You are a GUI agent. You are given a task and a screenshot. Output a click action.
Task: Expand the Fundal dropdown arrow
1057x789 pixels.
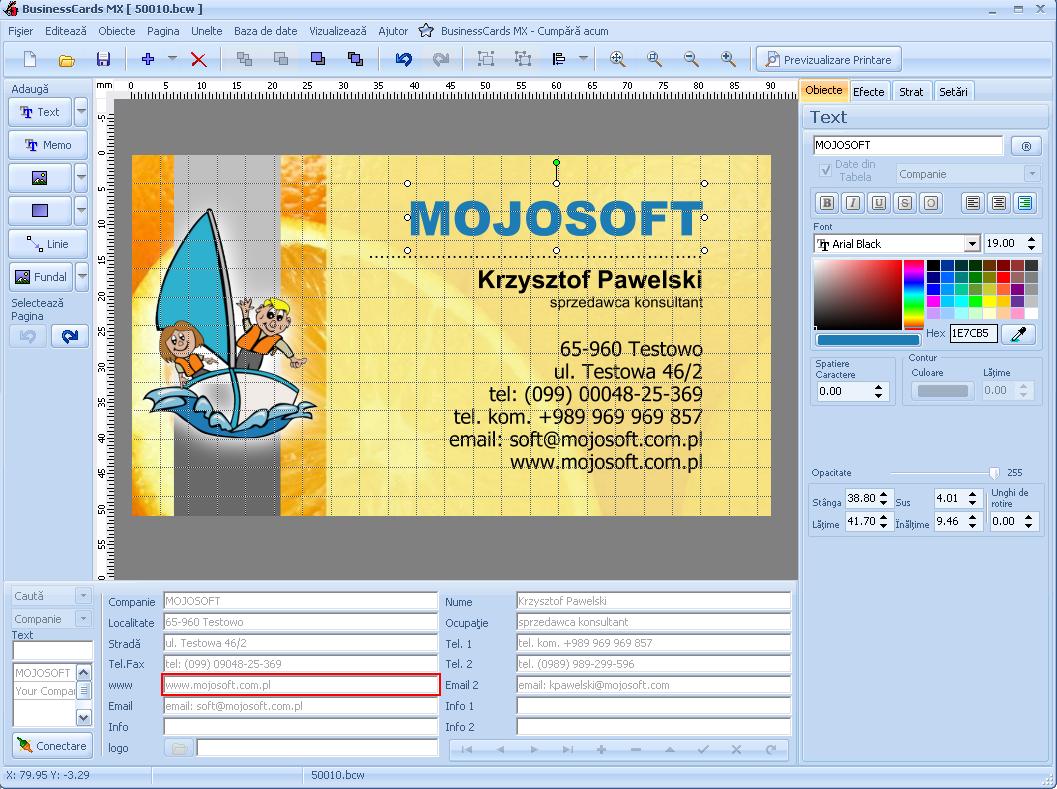pos(82,277)
